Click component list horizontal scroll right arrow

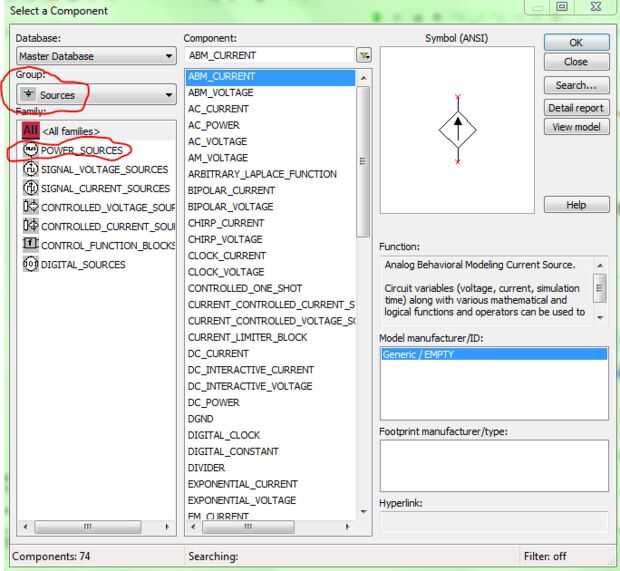[x=348, y=527]
